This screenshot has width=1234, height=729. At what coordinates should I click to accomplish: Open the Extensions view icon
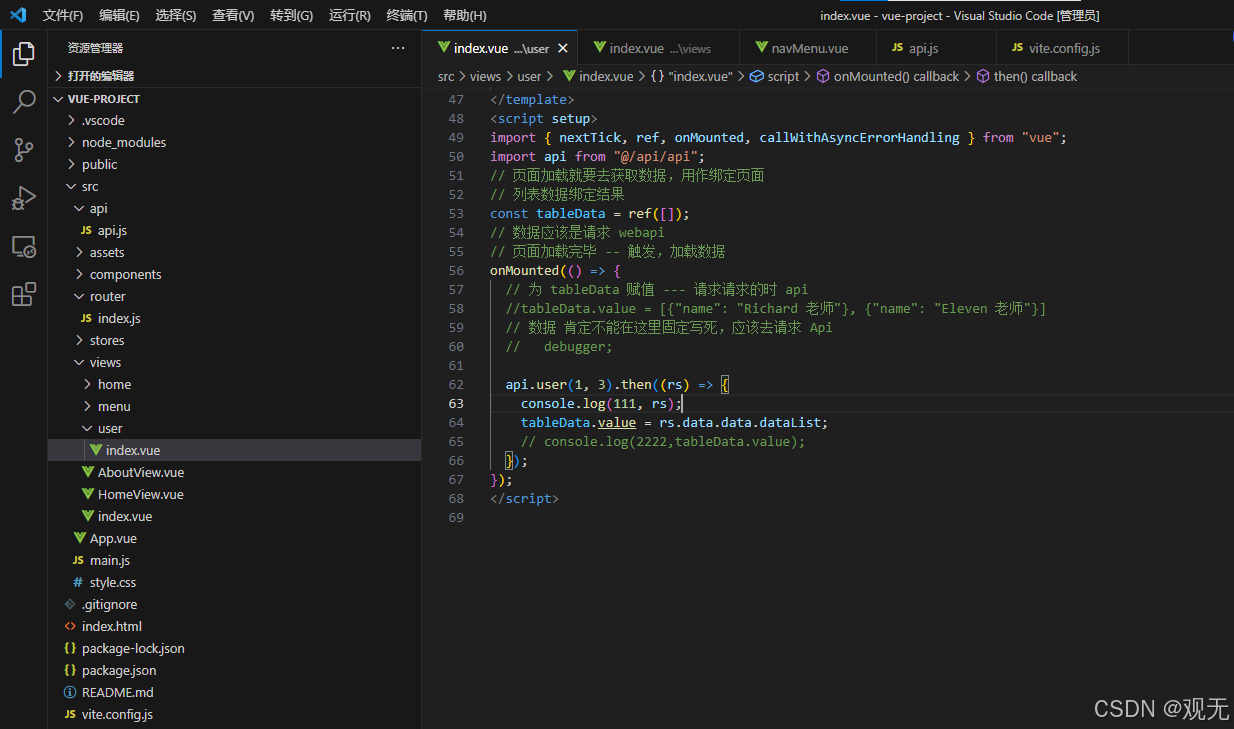click(x=24, y=294)
